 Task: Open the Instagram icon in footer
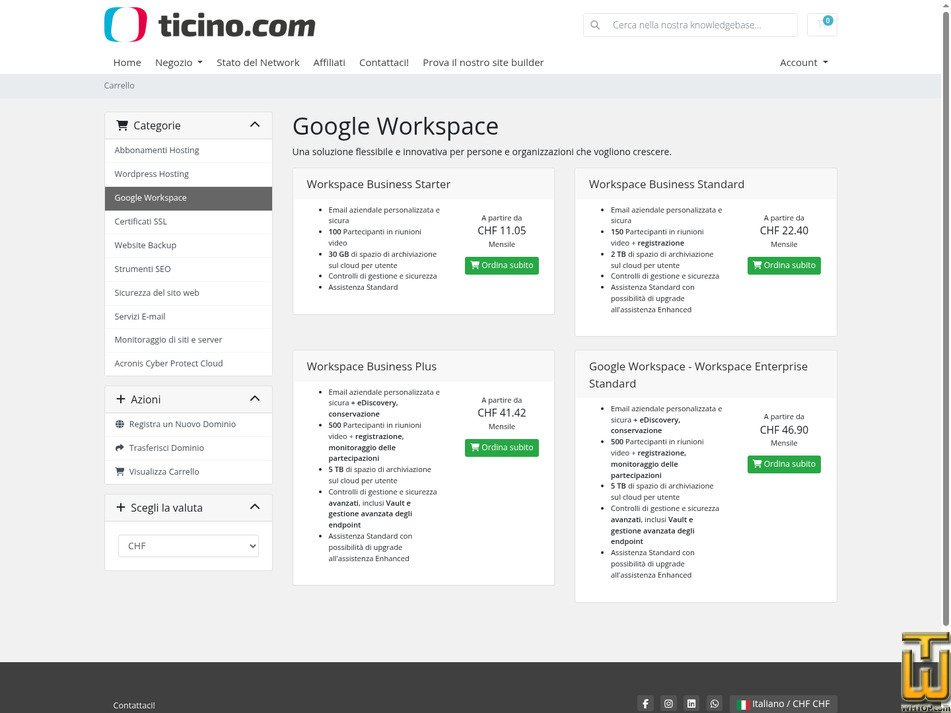[668, 703]
